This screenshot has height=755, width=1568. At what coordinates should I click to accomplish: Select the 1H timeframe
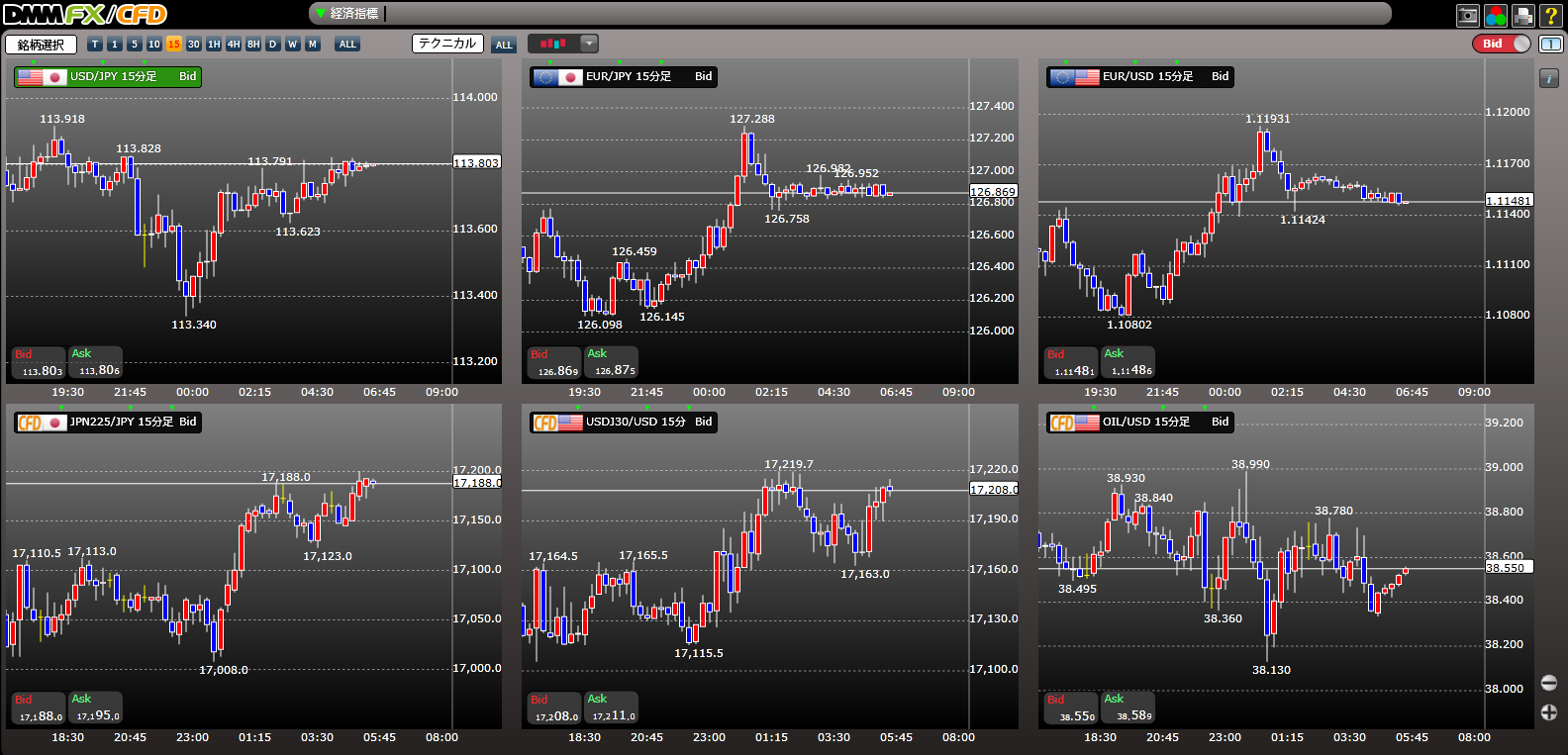[214, 45]
